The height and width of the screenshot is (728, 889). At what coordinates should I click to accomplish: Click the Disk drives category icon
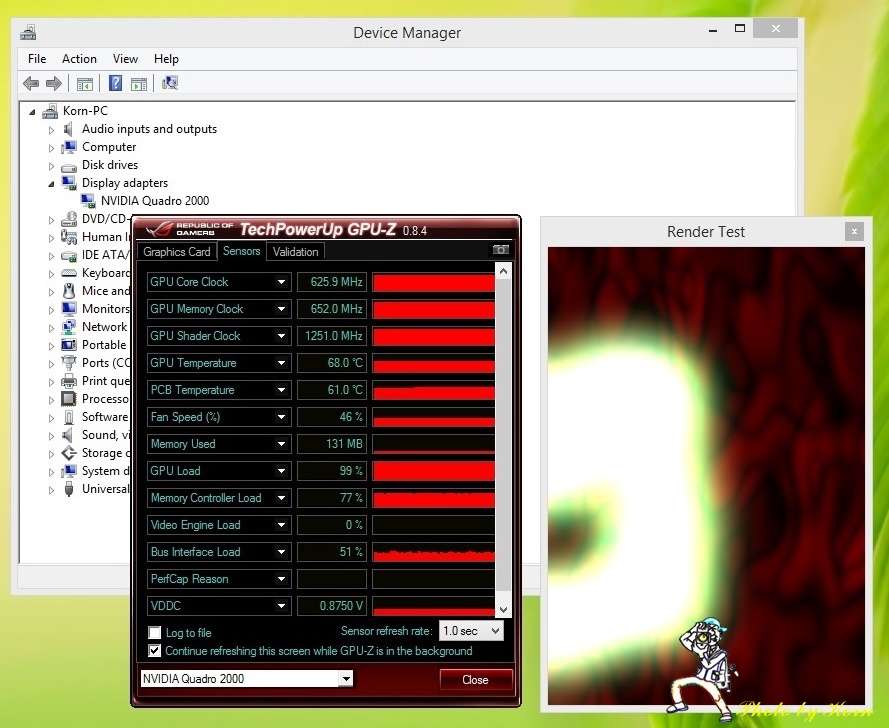click(x=69, y=166)
